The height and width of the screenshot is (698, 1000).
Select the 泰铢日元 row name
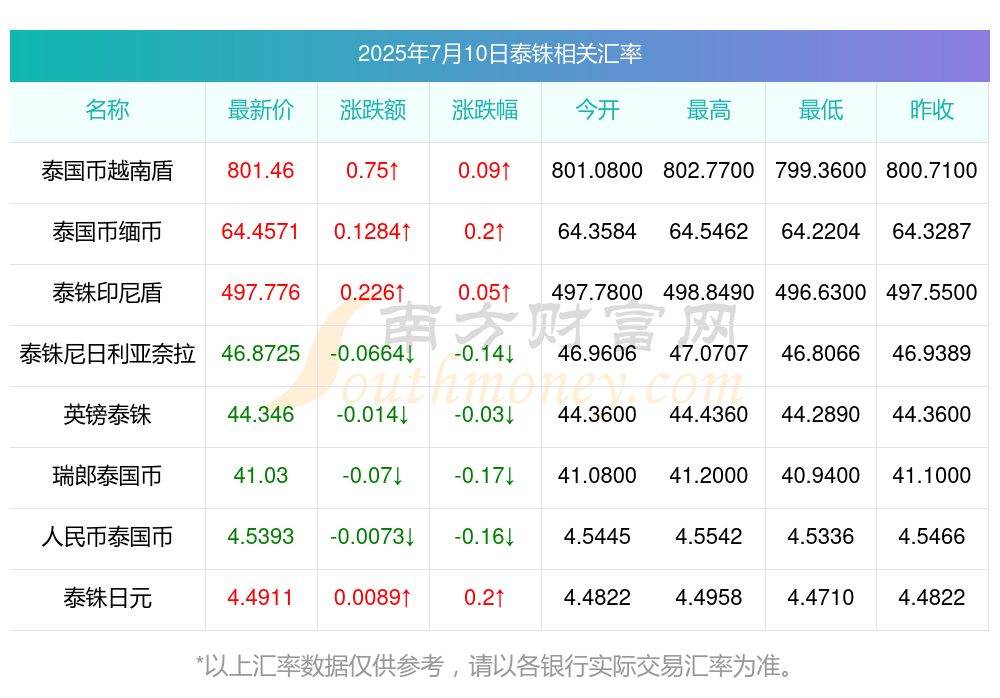point(107,598)
